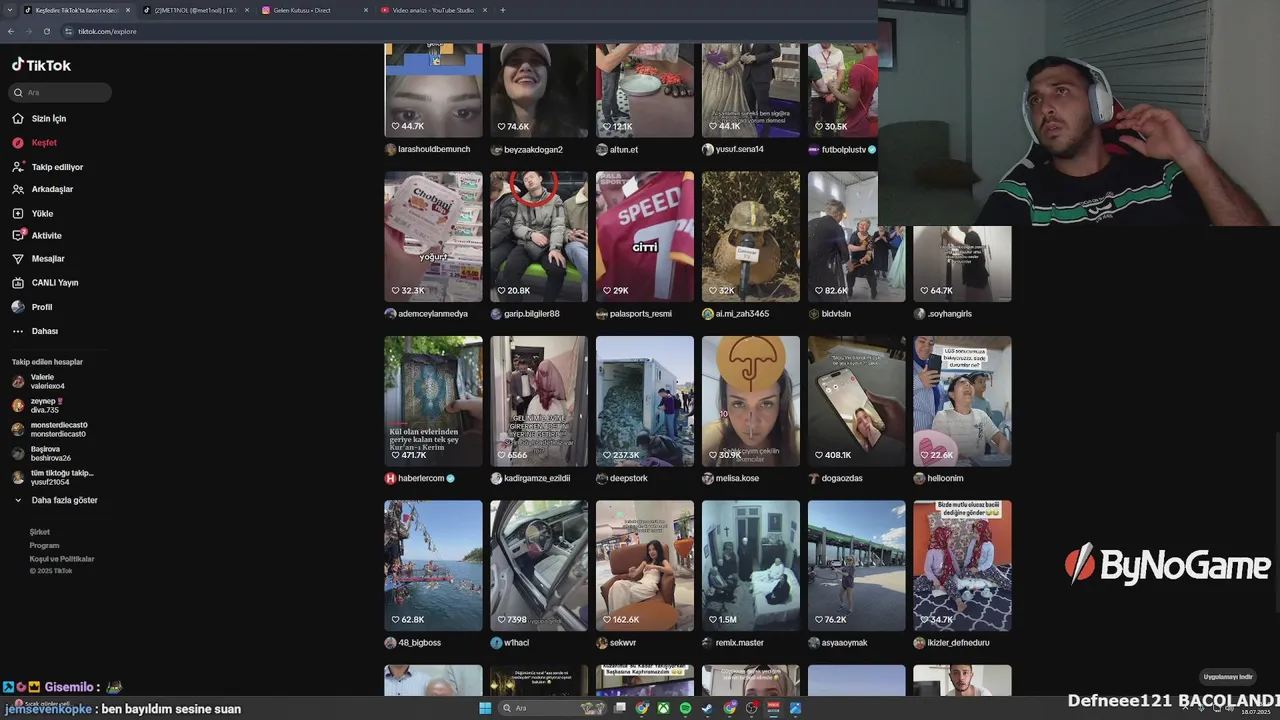This screenshot has width=1280, height=720.
Task: Expand Daha fazla göster followed accounts
Action: [x=56, y=500]
